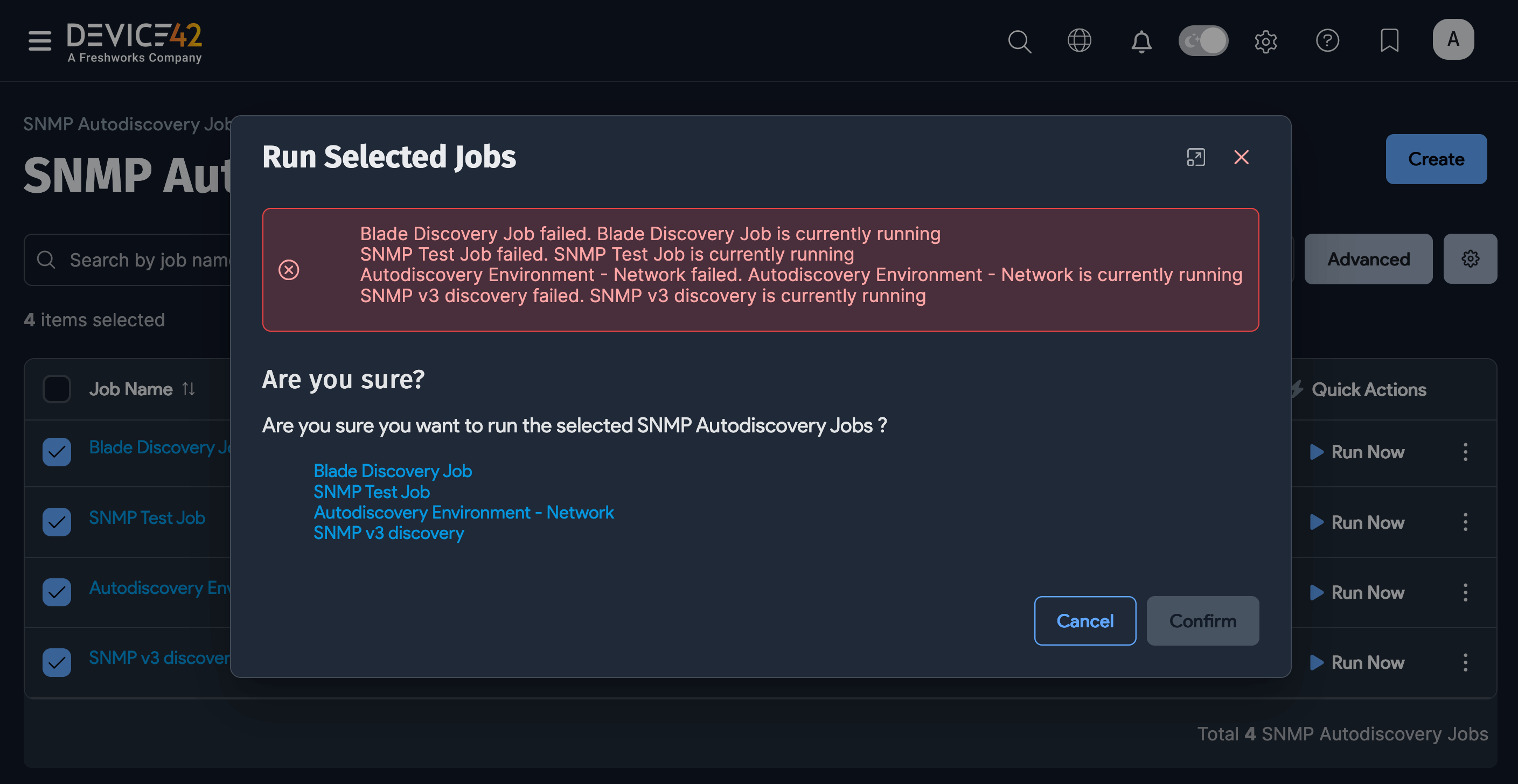1518x784 pixels.
Task: Open the settings gear in top bar
Action: pyautogui.click(x=1265, y=41)
